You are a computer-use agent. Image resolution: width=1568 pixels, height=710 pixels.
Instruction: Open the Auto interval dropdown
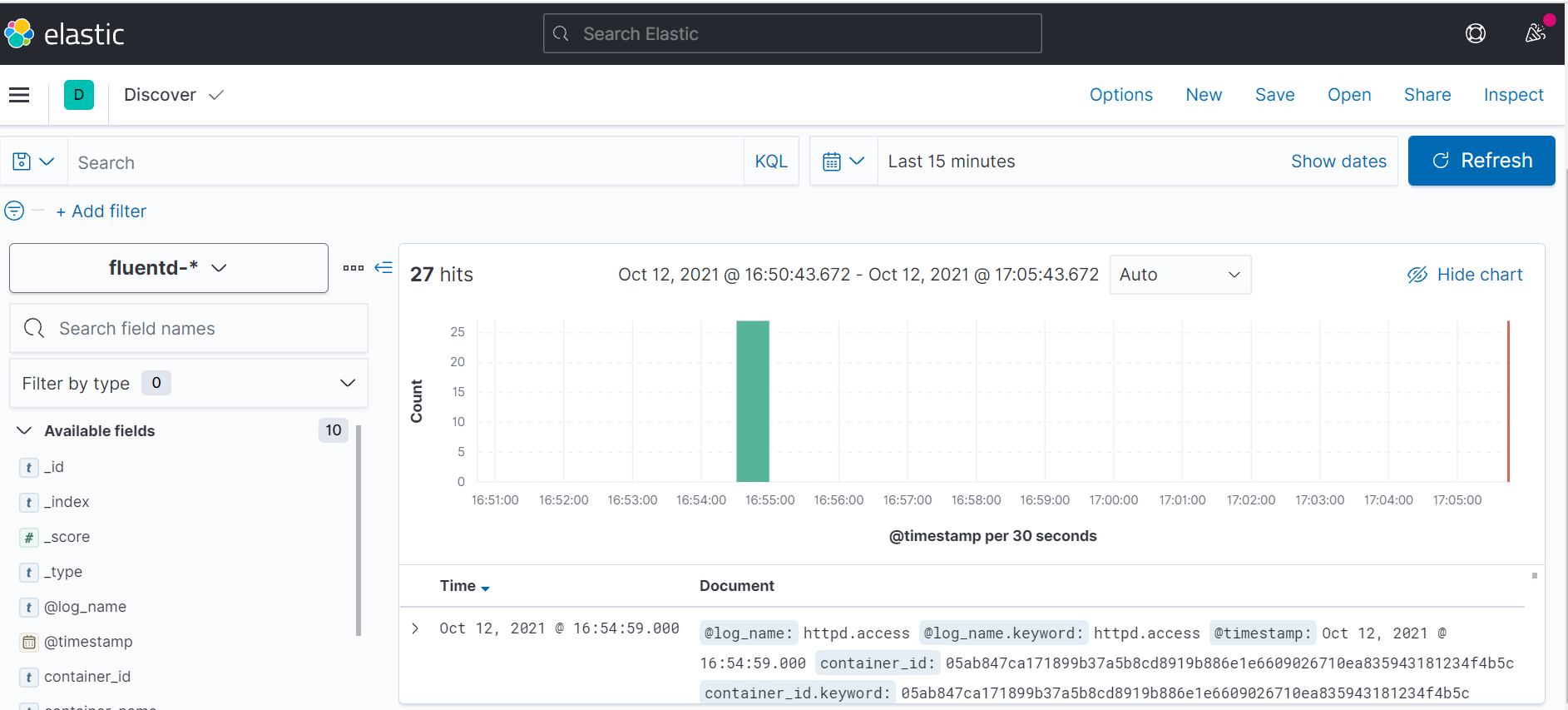[x=1180, y=275]
